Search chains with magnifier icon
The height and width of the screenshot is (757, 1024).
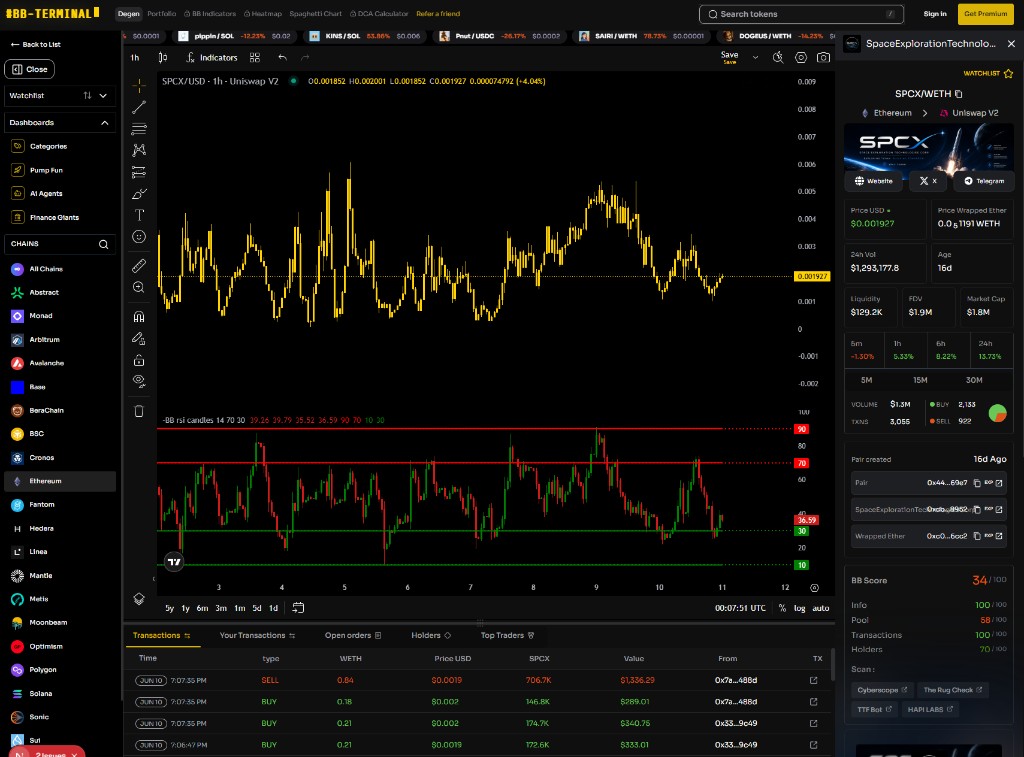tap(103, 244)
